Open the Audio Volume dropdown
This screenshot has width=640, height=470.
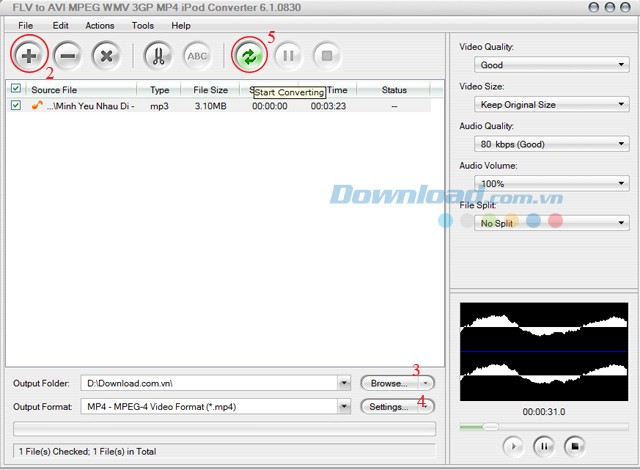coord(551,183)
